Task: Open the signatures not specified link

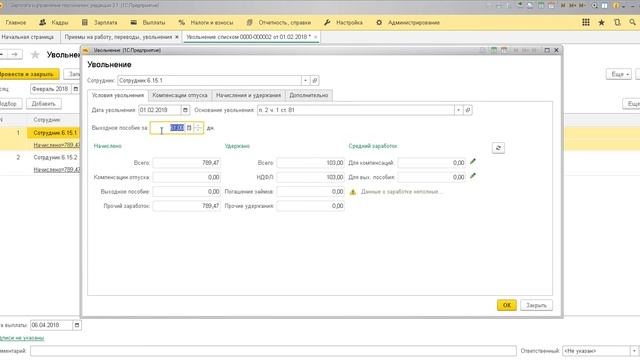Action: tap(22, 338)
